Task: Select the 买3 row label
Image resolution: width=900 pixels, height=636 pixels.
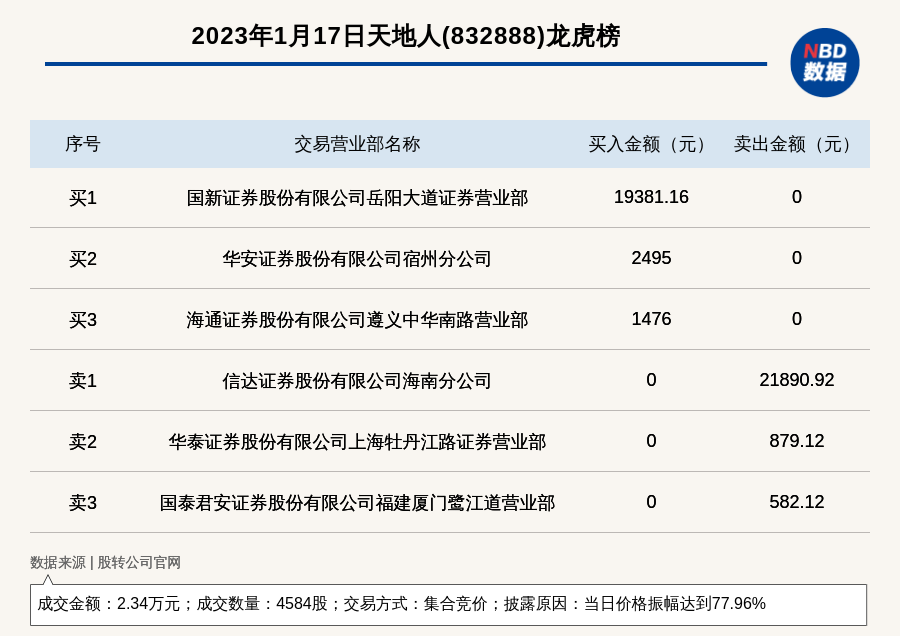Action: tap(83, 320)
